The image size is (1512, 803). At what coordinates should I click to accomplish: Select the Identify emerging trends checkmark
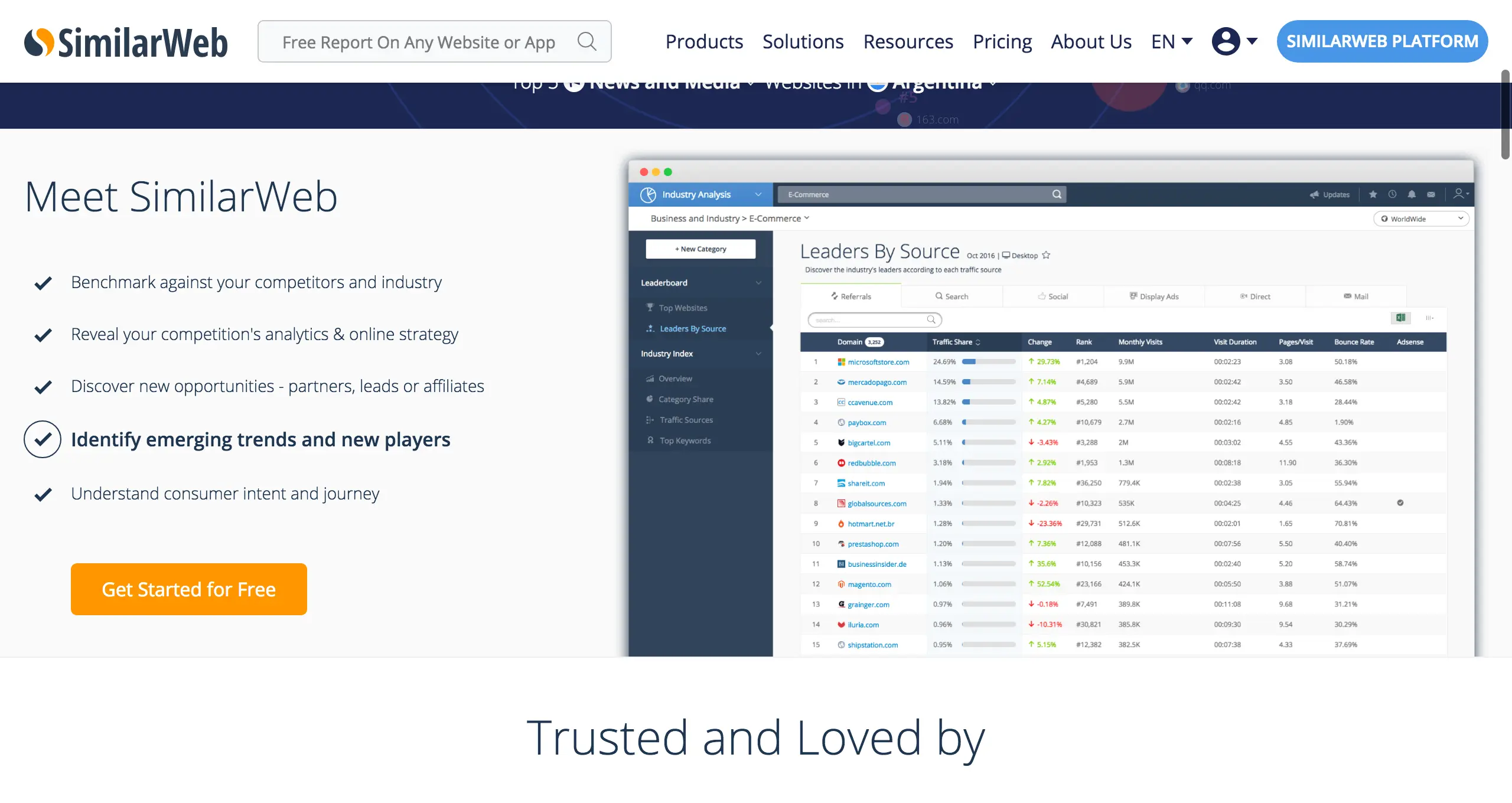pyautogui.click(x=43, y=439)
